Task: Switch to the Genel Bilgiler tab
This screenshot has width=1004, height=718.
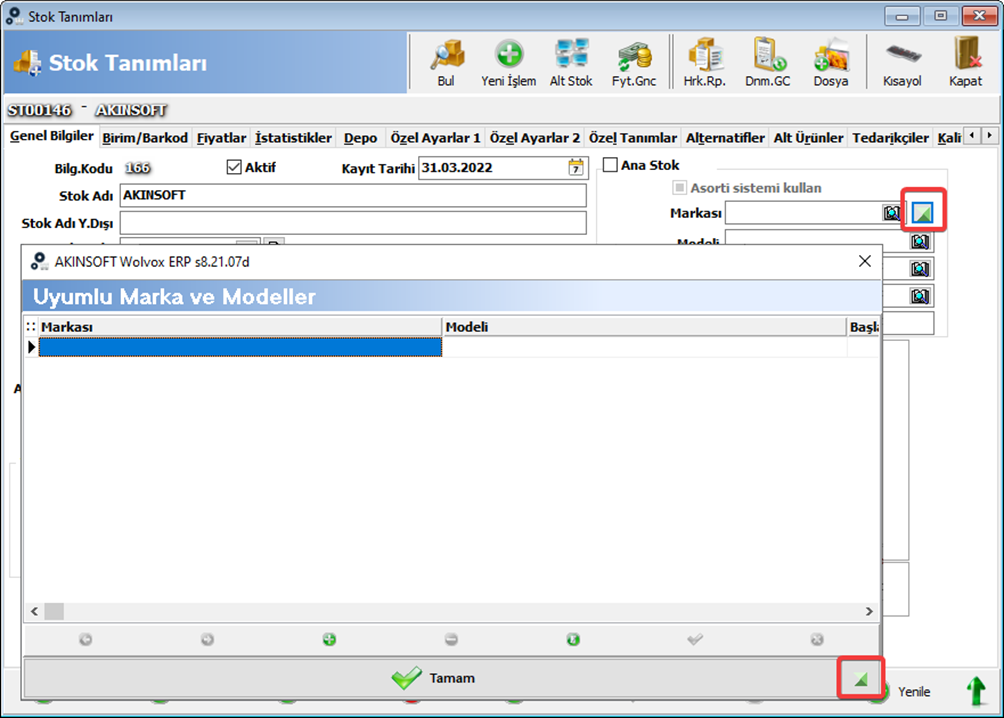Action: 52,136
